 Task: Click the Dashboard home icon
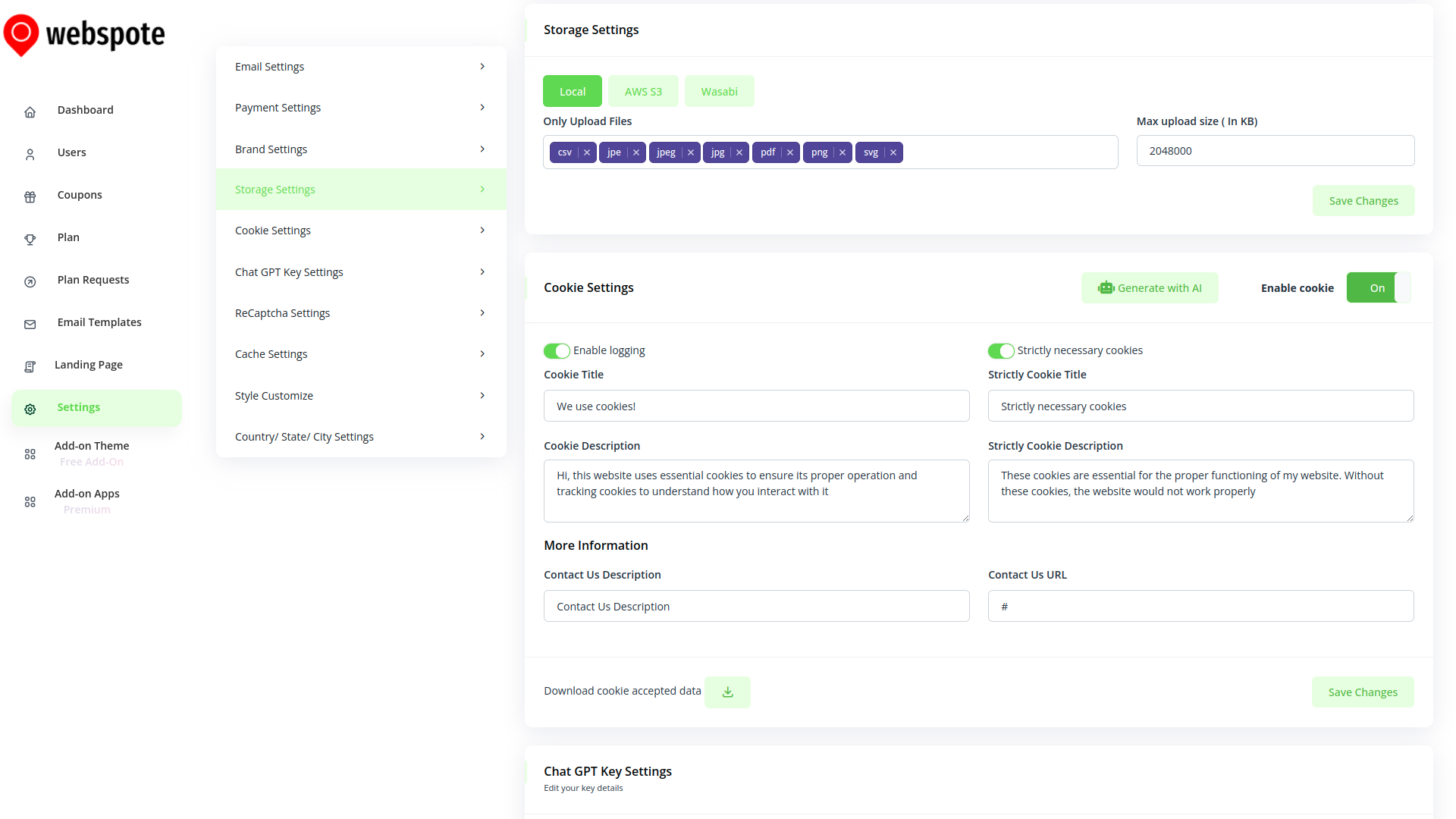click(30, 112)
